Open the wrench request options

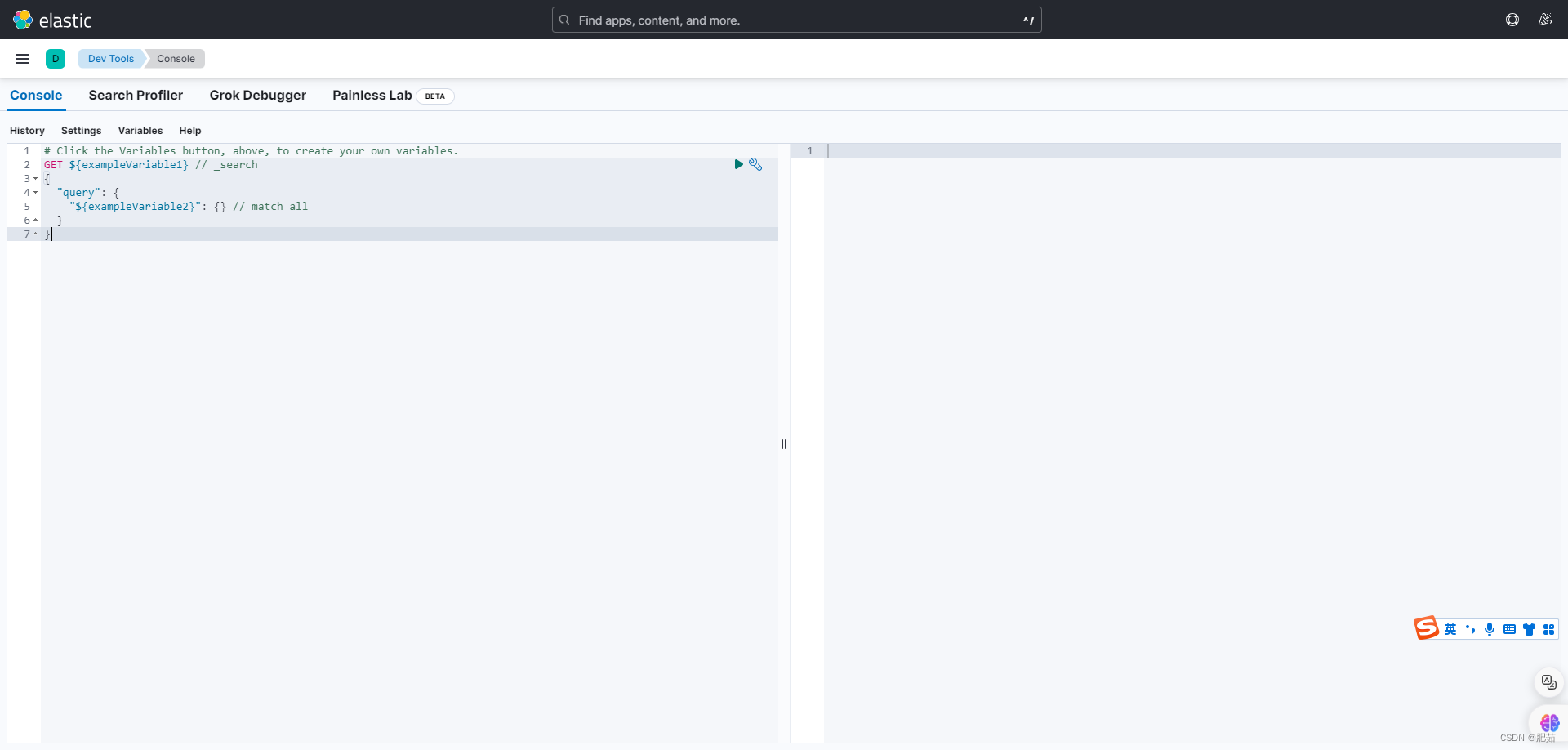pos(755,164)
